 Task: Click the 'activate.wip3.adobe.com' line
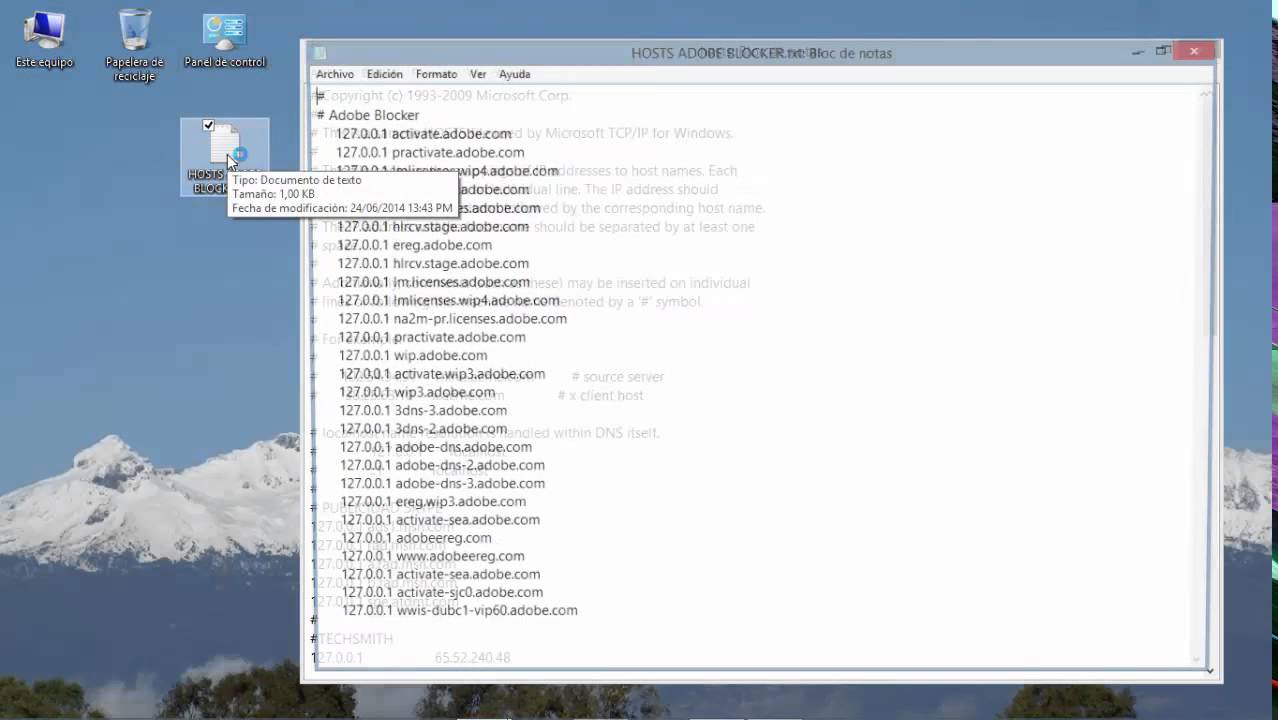(x=442, y=374)
